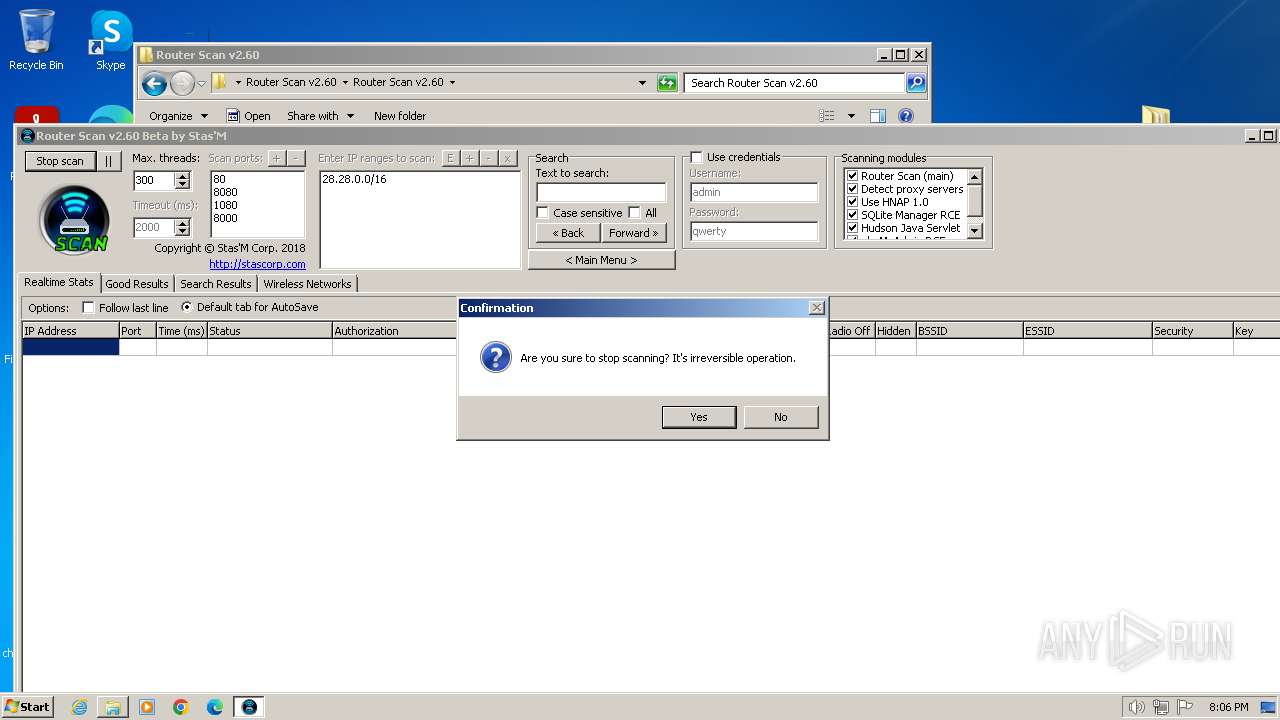1280x720 pixels.
Task: Open the Windows Start menu
Action: (27, 707)
